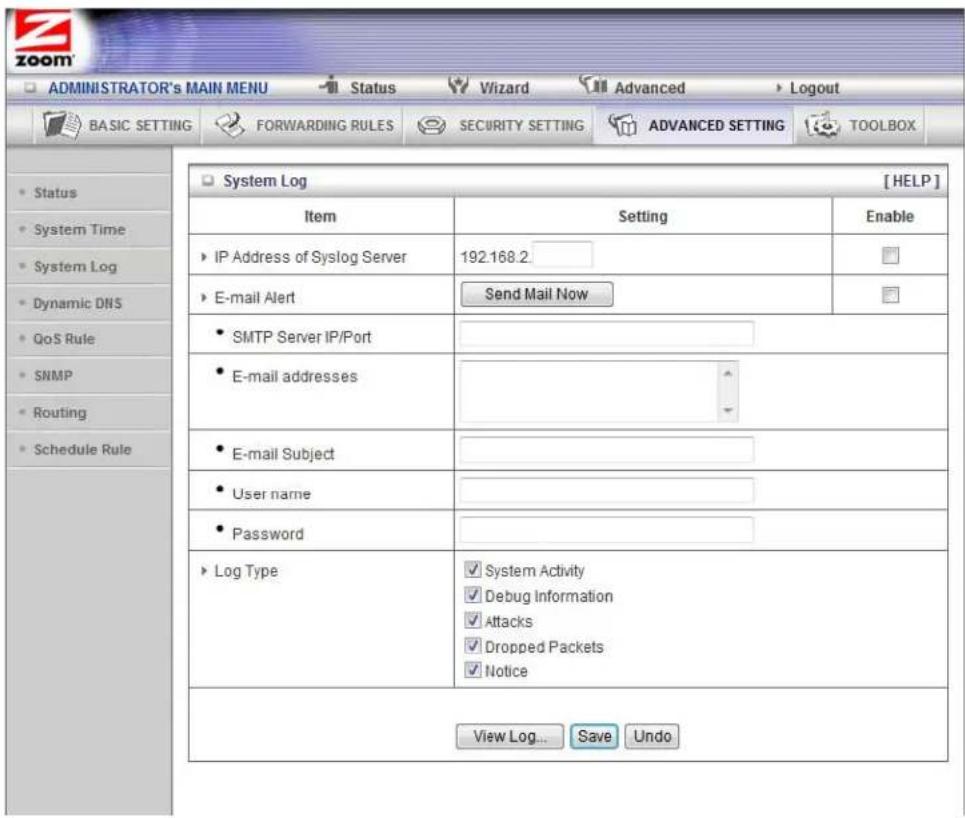Image resolution: width=965 pixels, height=818 pixels.
Task: Uncheck System Activity log type
Action: 473,569
